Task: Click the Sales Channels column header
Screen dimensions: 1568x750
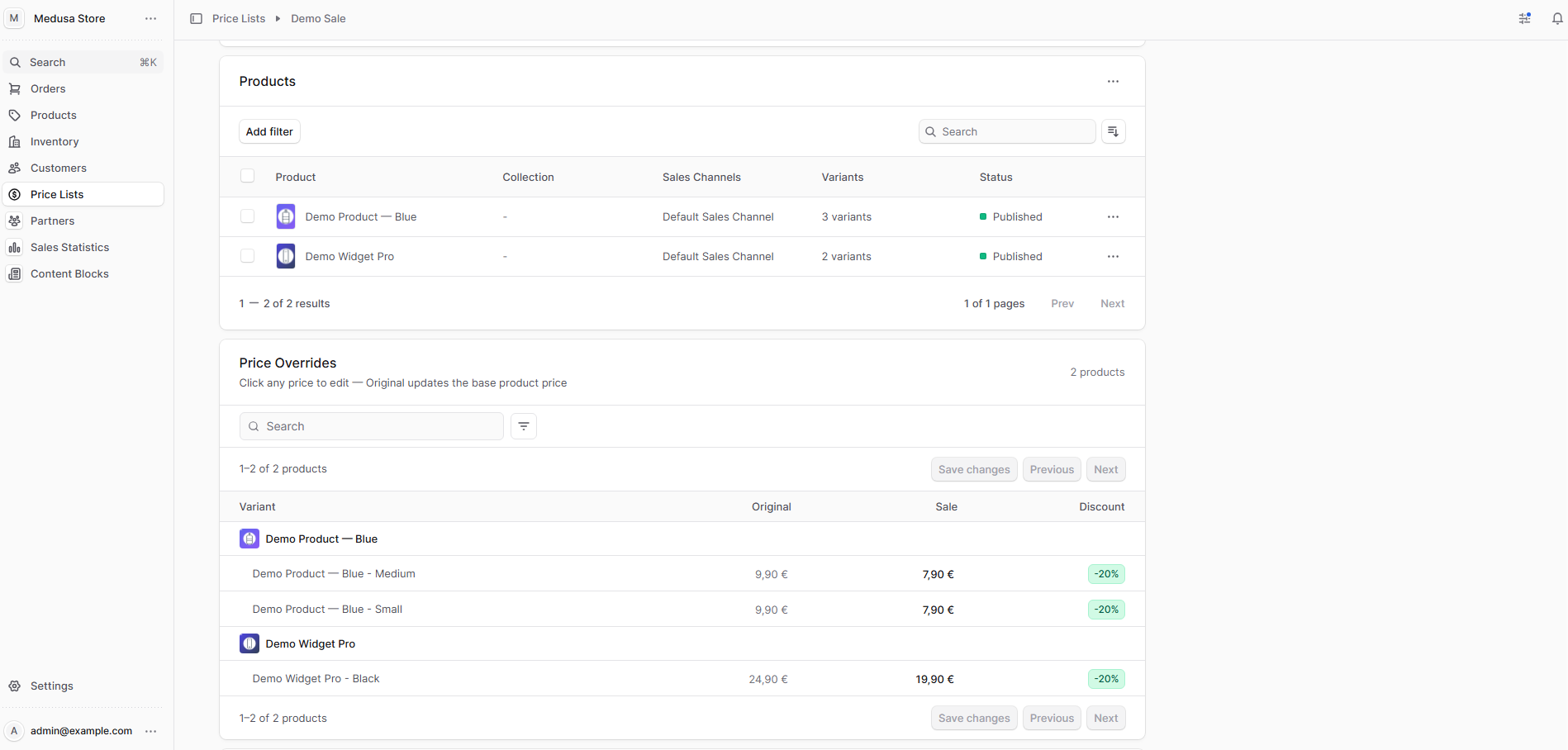Action: pyautogui.click(x=701, y=177)
